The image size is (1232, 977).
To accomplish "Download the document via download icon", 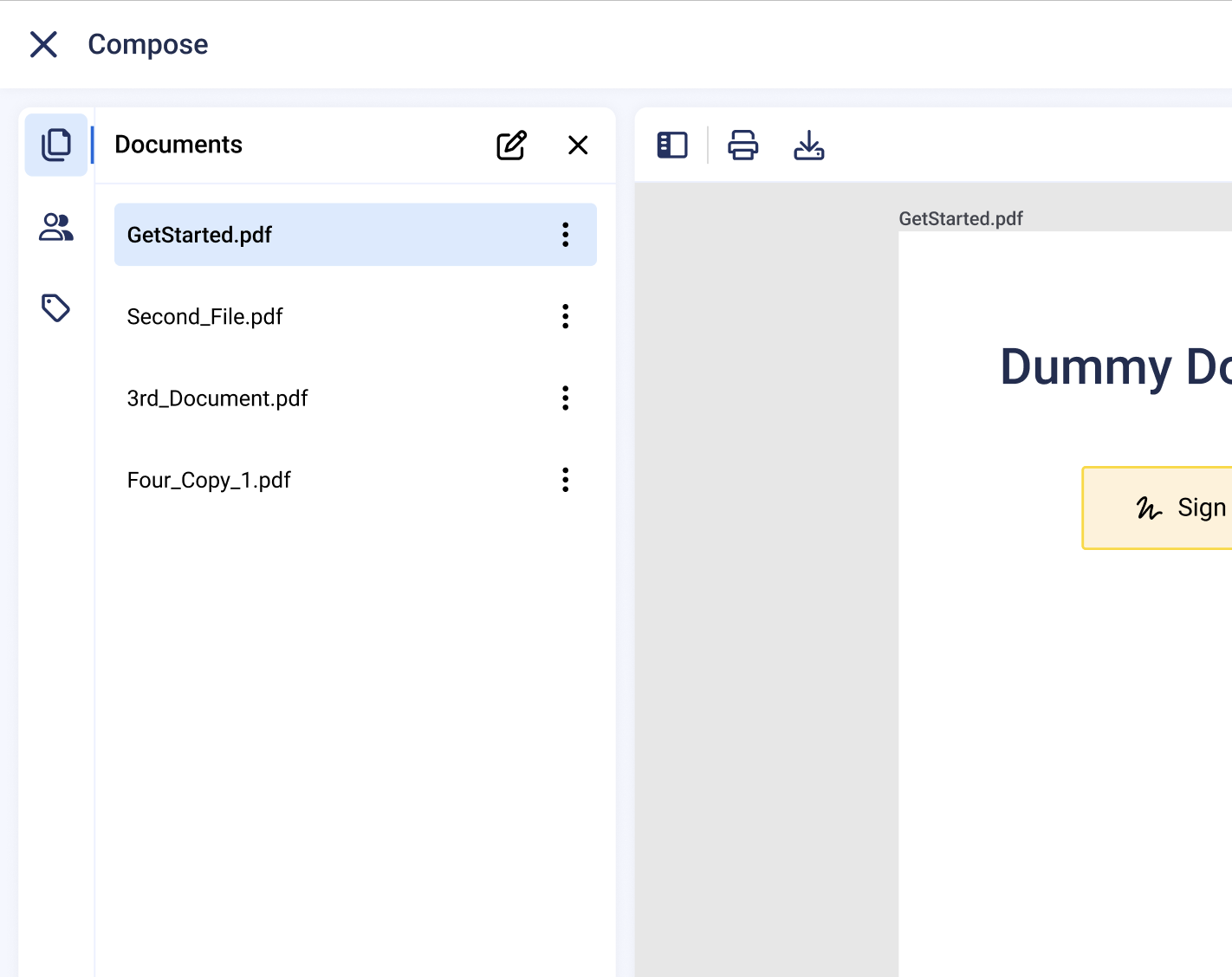I will (x=808, y=146).
